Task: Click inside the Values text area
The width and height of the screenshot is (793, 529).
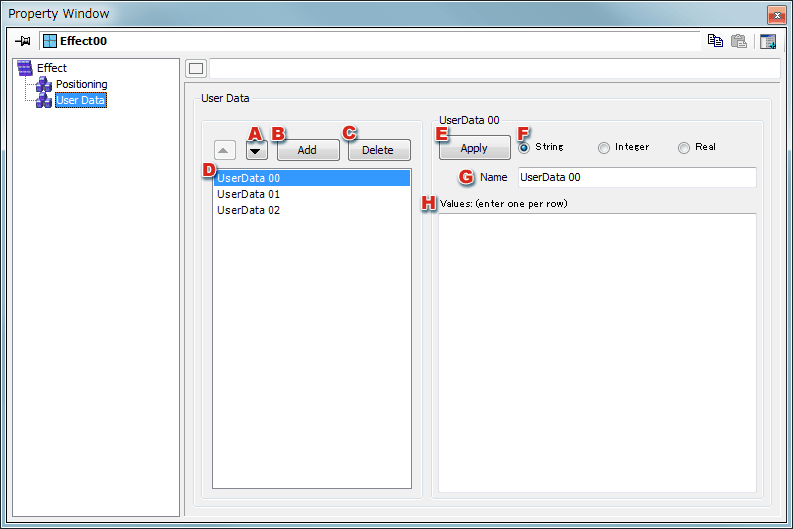Action: tap(597, 350)
